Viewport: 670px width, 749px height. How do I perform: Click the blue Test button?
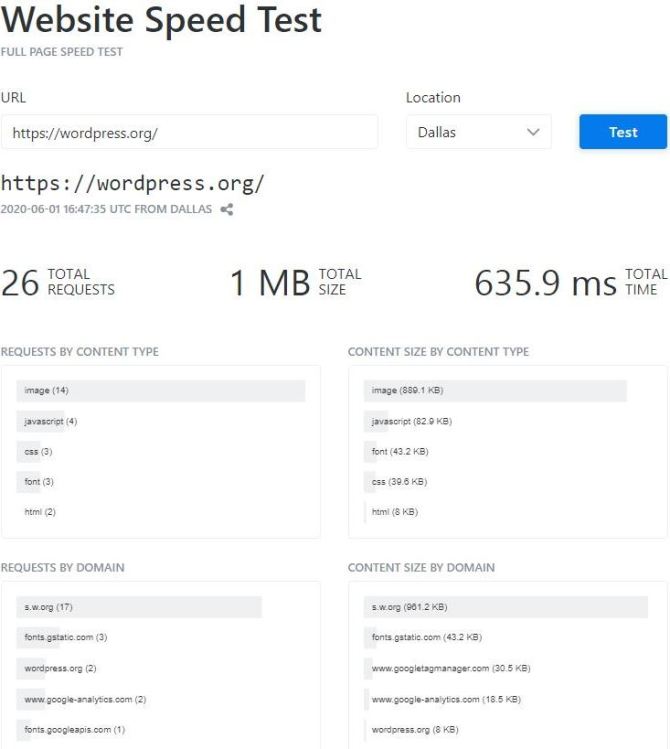coord(623,132)
